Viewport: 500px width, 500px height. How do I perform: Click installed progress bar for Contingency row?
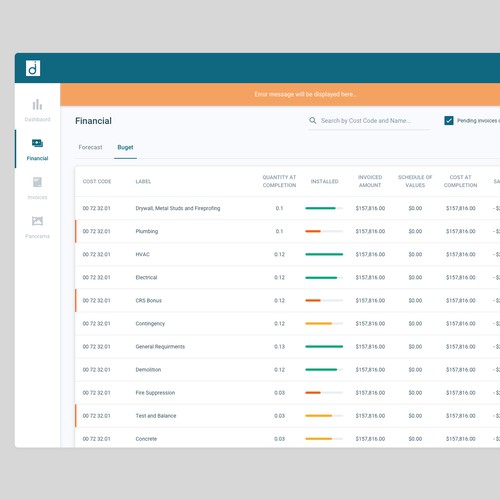coord(324,324)
